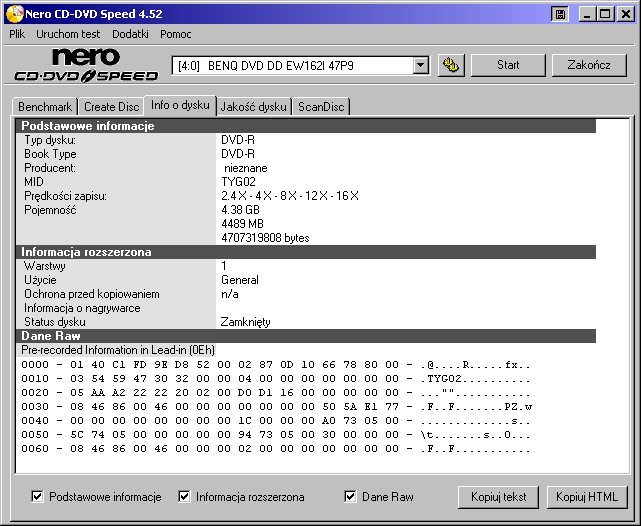The height and width of the screenshot is (526, 641).
Task: Switch to the Create Disc tab
Action: [112, 107]
